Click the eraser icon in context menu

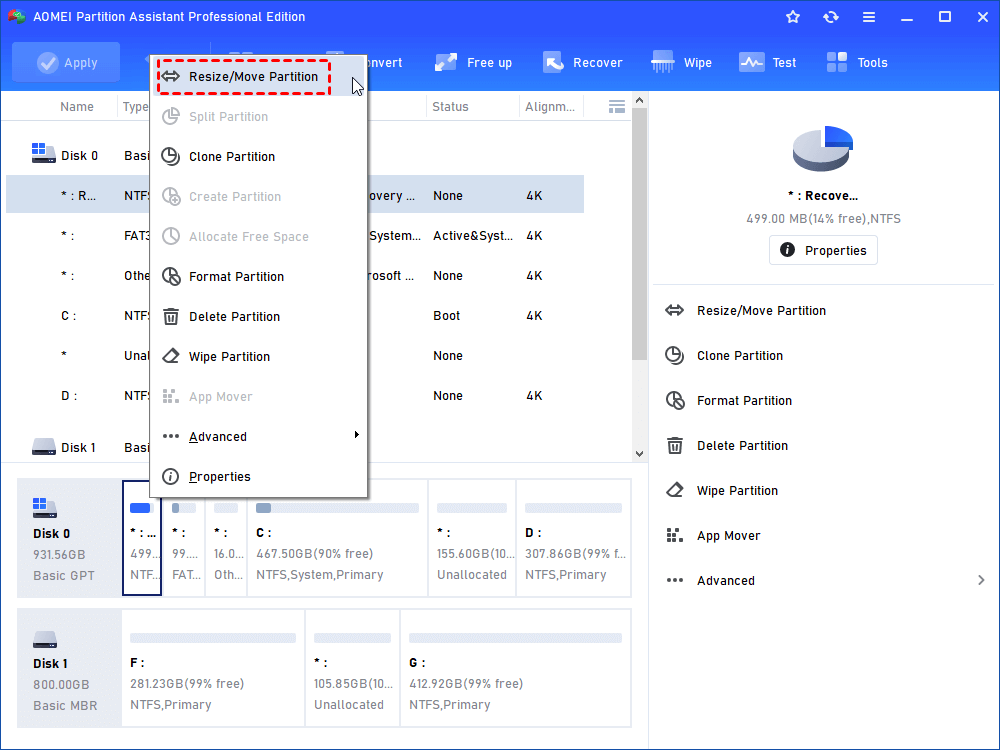(x=170, y=356)
